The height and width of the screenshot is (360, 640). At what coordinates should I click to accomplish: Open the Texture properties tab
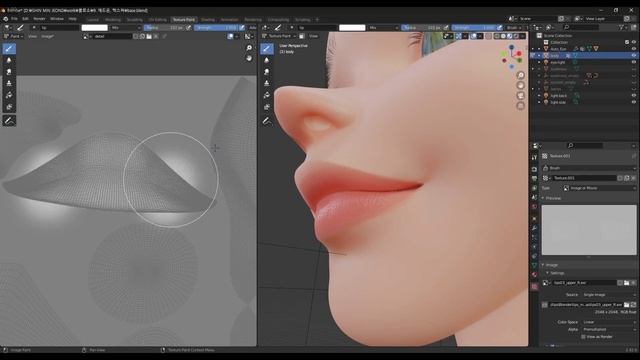pyautogui.click(x=534, y=287)
